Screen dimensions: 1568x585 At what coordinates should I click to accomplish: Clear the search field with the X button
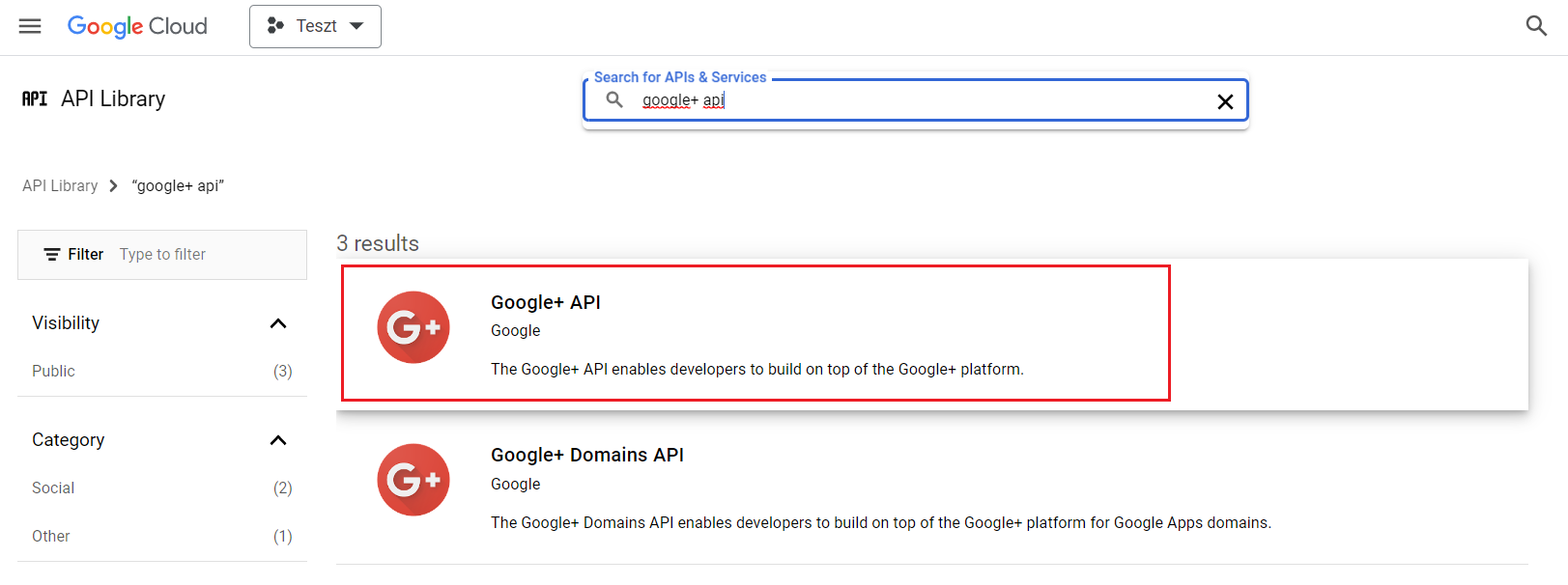coord(1225,101)
